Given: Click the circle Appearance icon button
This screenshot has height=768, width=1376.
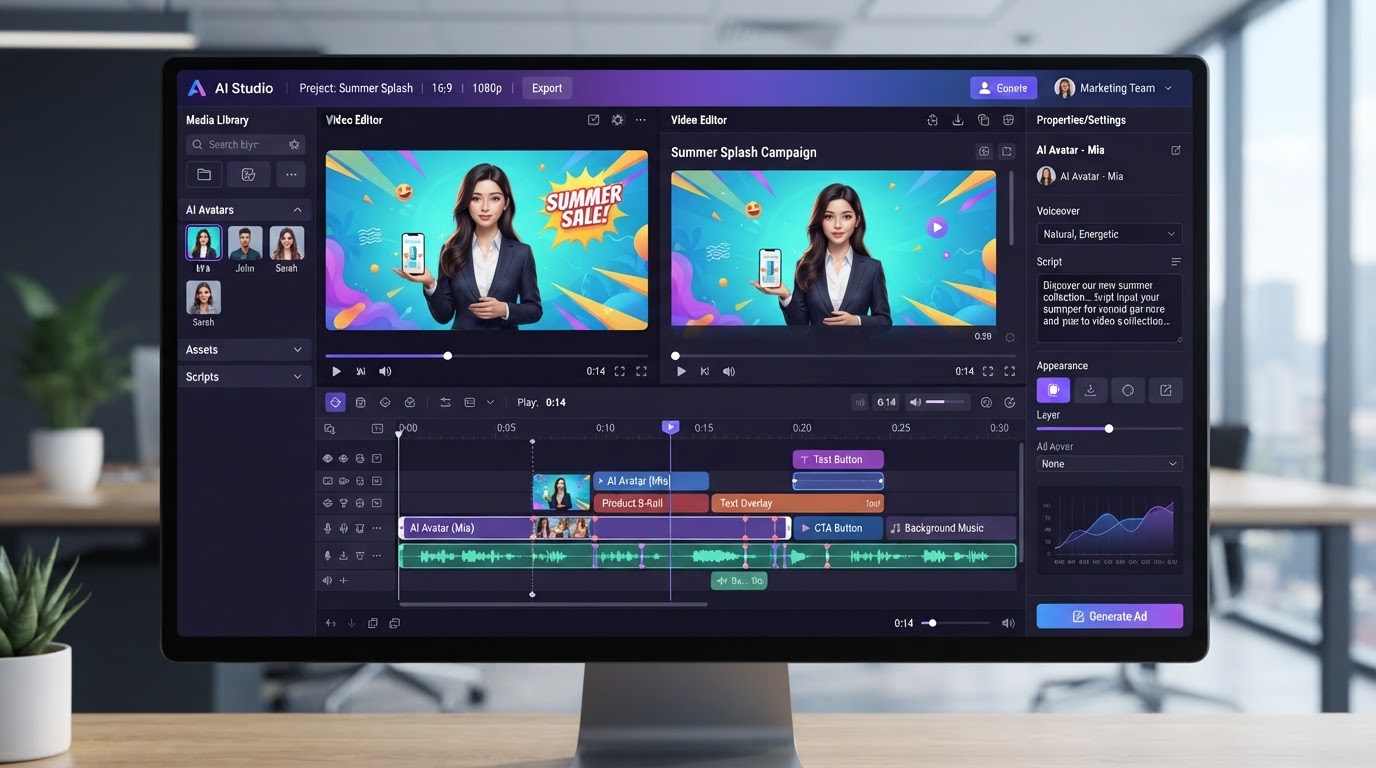Looking at the screenshot, I should click(1128, 390).
